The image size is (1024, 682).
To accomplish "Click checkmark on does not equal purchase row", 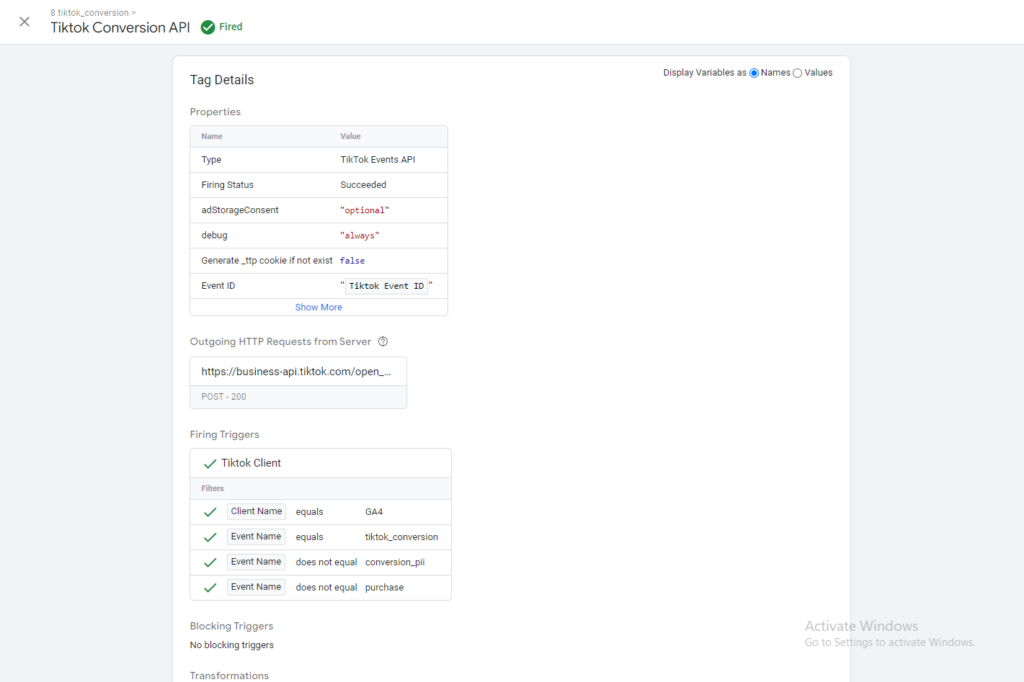I will pos(210,588).
